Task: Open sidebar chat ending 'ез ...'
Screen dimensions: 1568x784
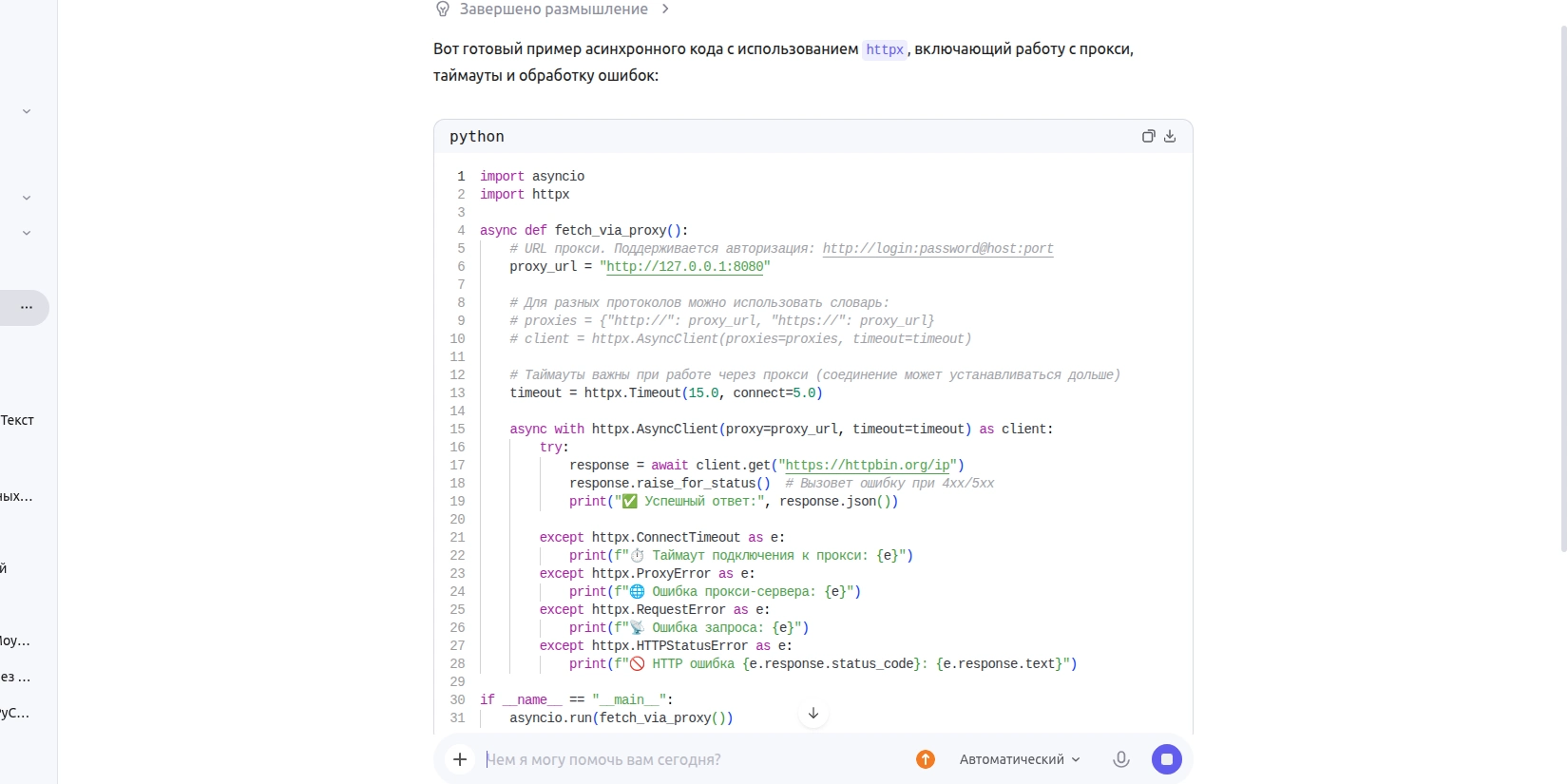Action: [x=16, y=677]
